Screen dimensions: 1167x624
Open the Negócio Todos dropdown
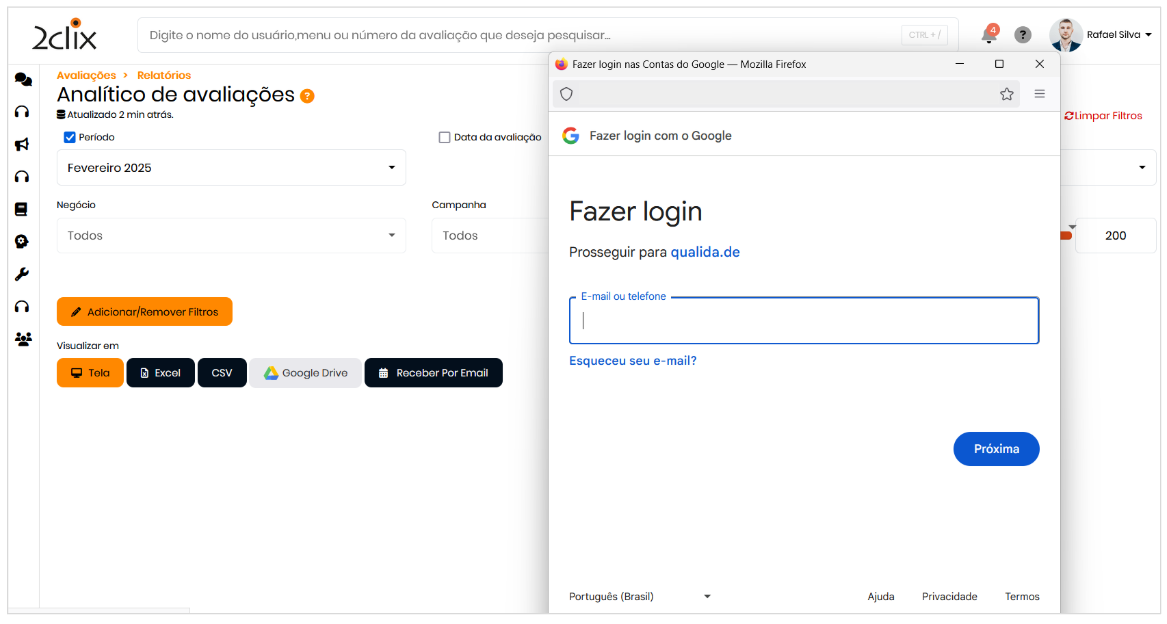point(231,236)
